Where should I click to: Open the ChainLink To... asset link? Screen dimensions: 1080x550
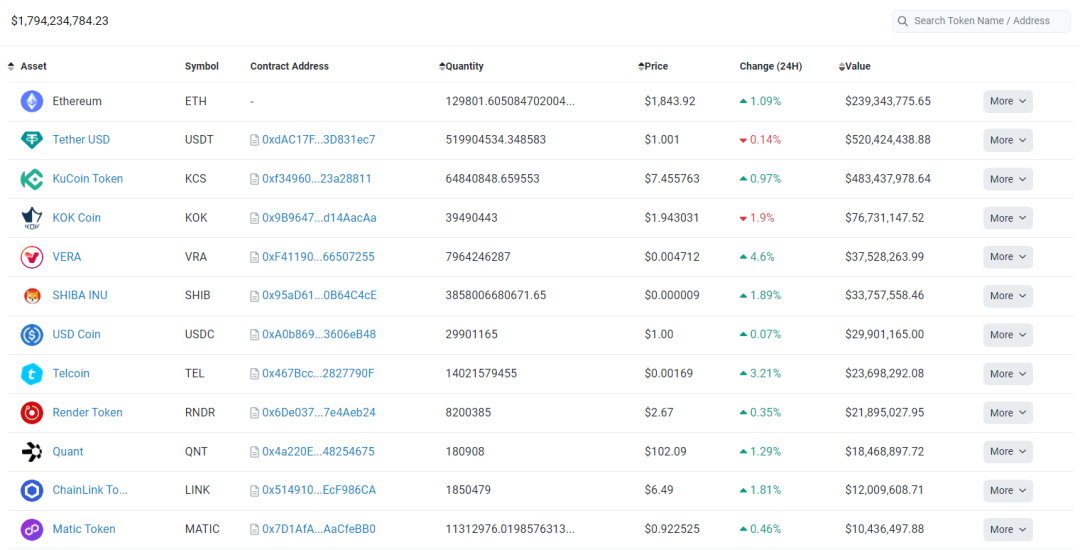point(90,490)
